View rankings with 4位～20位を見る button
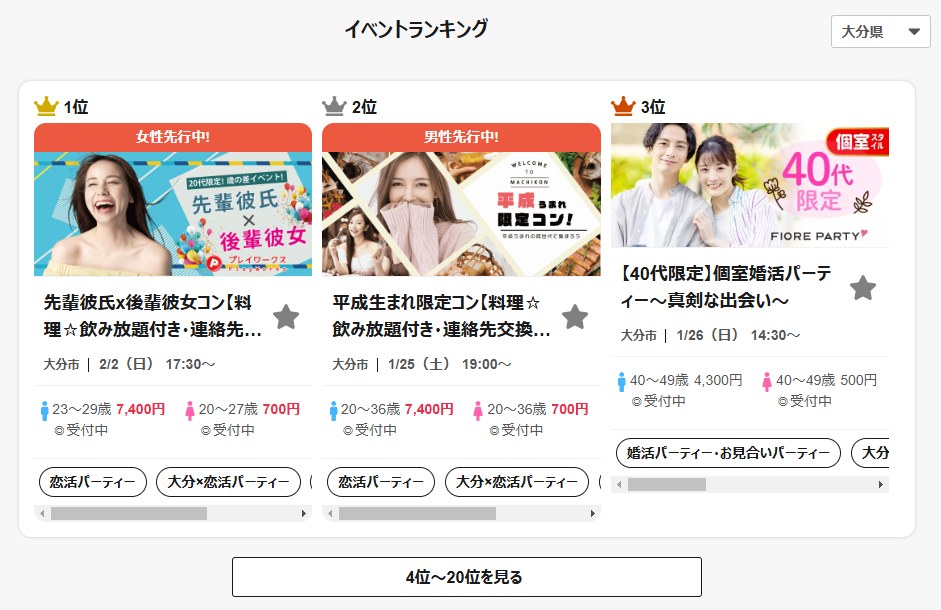This screenshot has height=610, width=941. coord(467,577)
